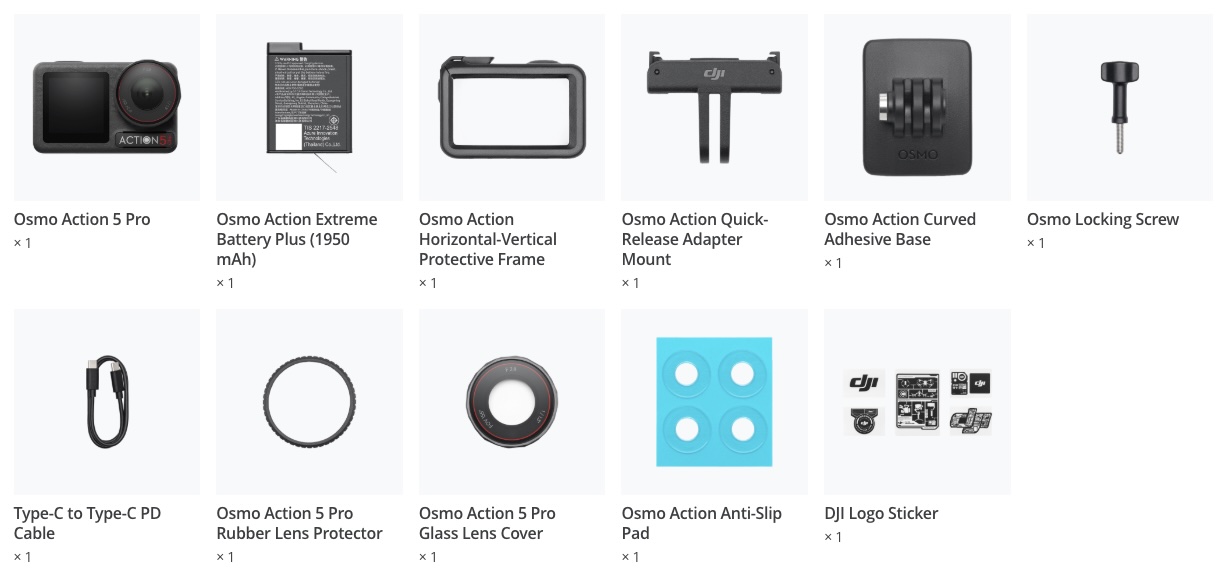The image size is (1226, 570).
Task: Click the "Osmo Action Curved Adhesive Base" label
Action: tap(900, 229)
